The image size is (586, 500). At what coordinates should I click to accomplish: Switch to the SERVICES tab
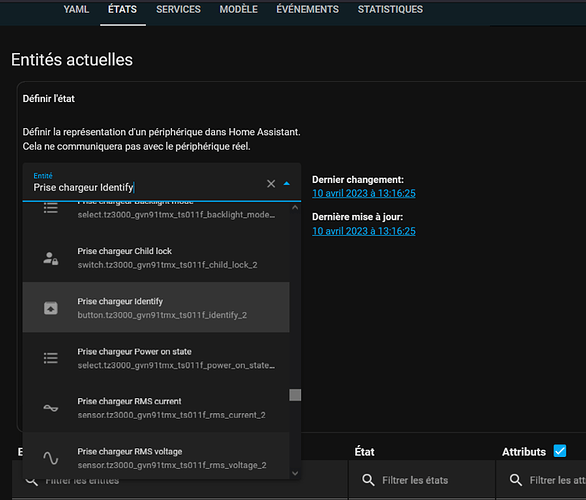tap(178, 9)
